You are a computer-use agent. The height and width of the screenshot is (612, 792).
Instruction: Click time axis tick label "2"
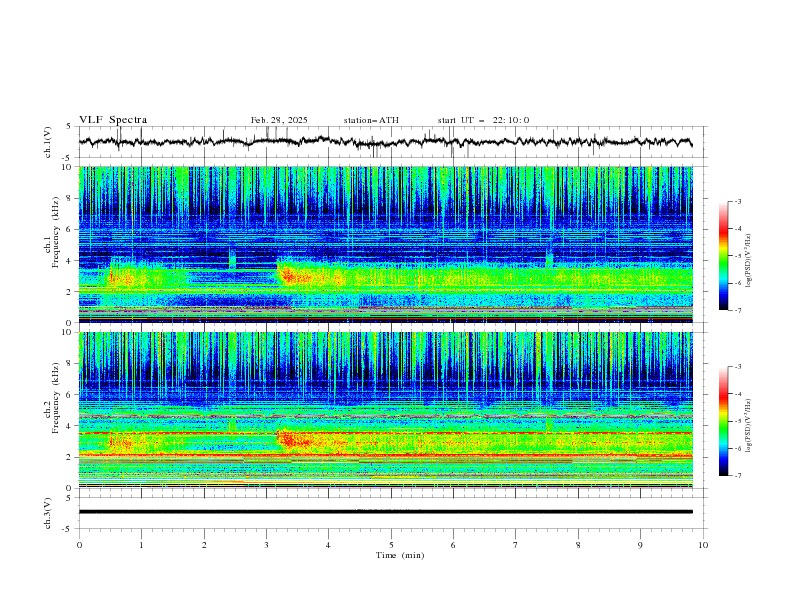coord(204,545)
